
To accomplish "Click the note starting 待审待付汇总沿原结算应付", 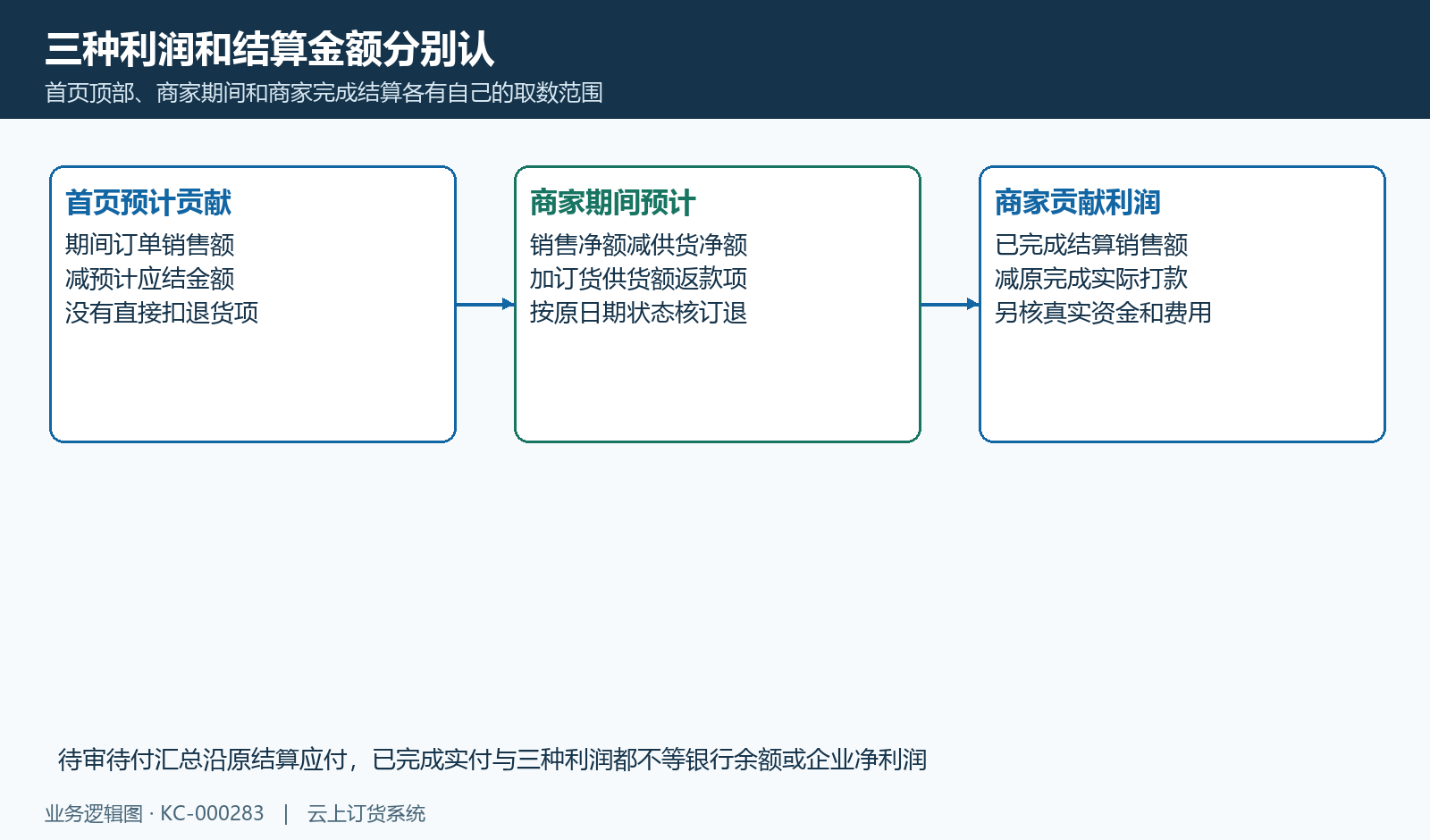I will pos(492,760).
